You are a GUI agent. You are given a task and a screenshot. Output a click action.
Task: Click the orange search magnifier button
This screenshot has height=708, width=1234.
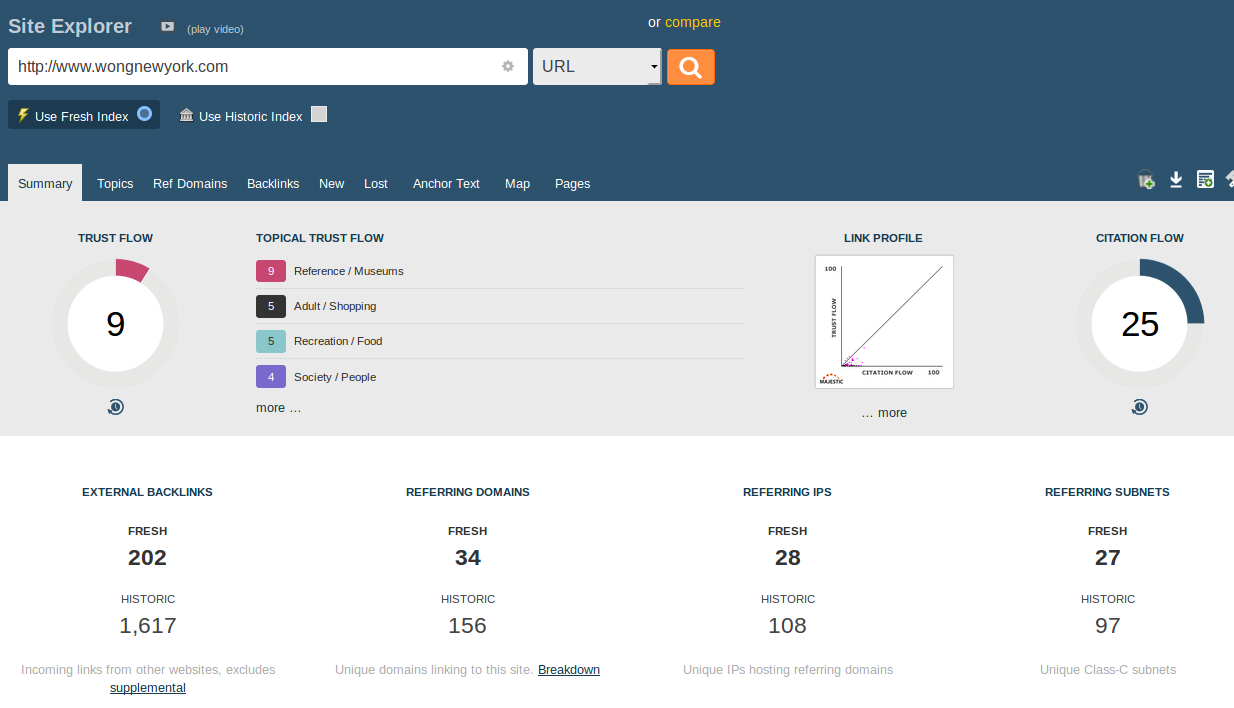point(690,67)
